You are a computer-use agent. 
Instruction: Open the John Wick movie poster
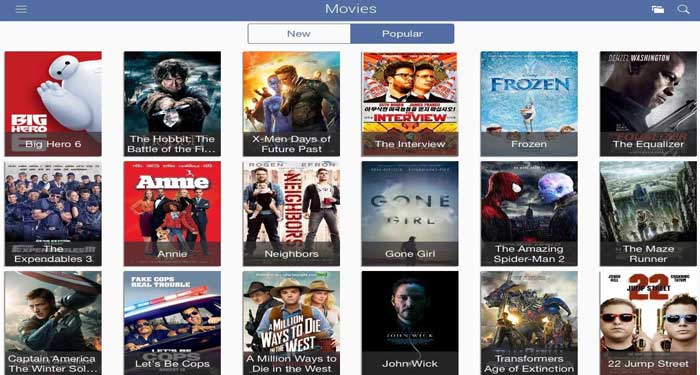pos(410,323)
